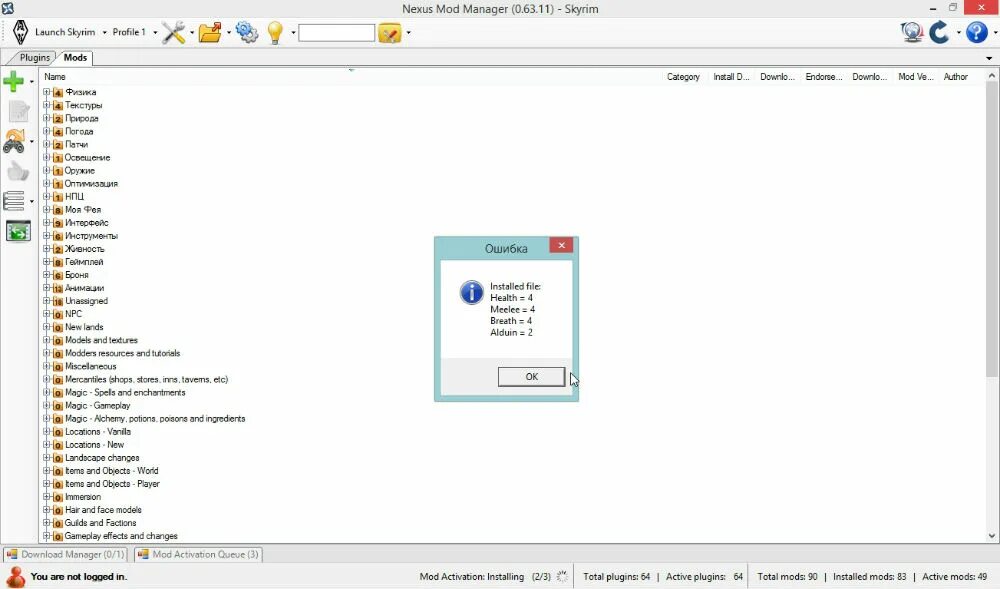Sort by Name column header
Screen dimensions: 1000x589
click(55, 76)
